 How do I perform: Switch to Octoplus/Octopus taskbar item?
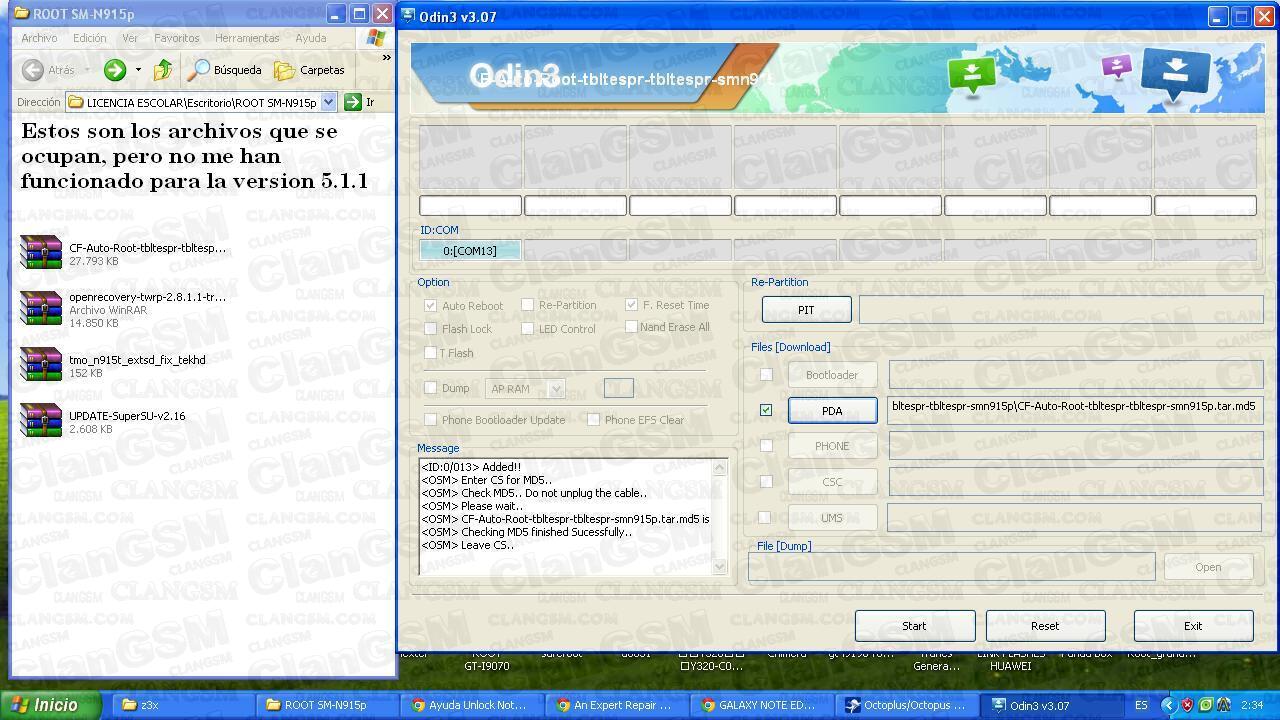(x=908, y=705)
